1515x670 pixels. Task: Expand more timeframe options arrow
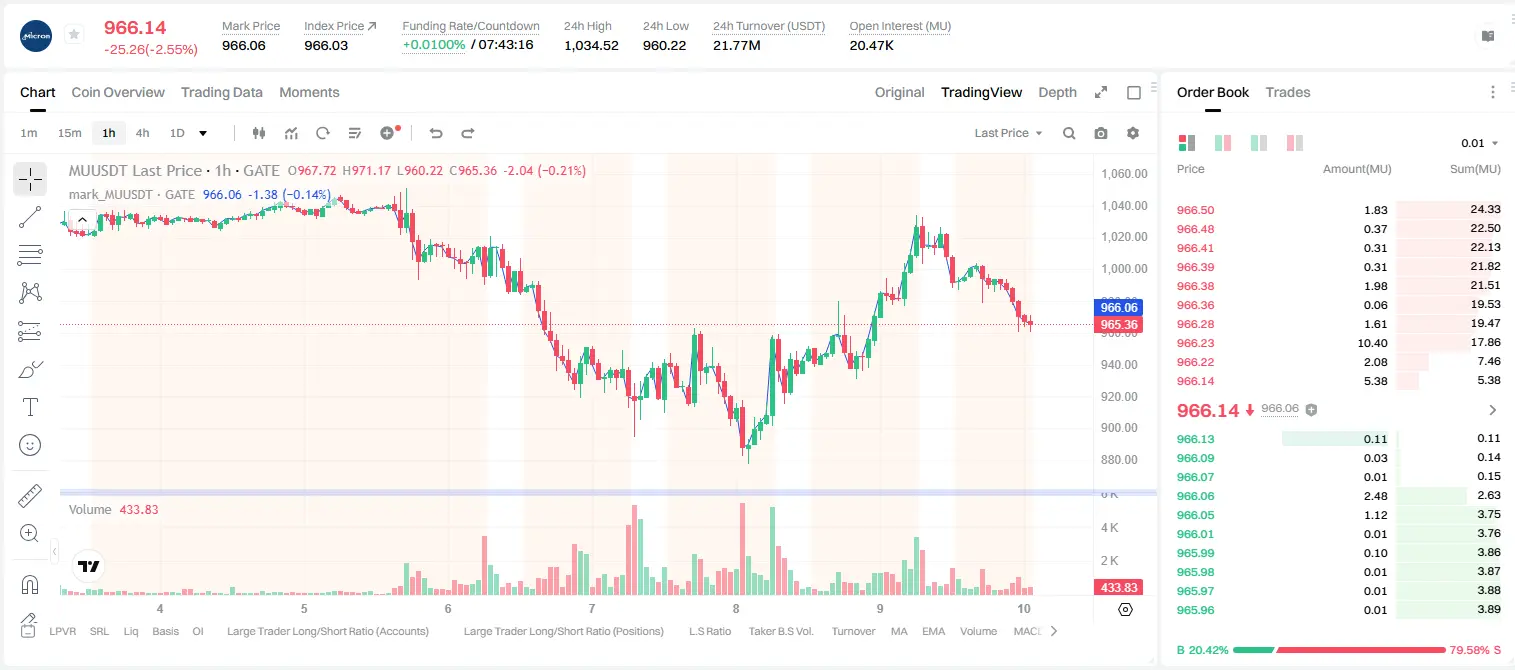(x=204, y=133)
